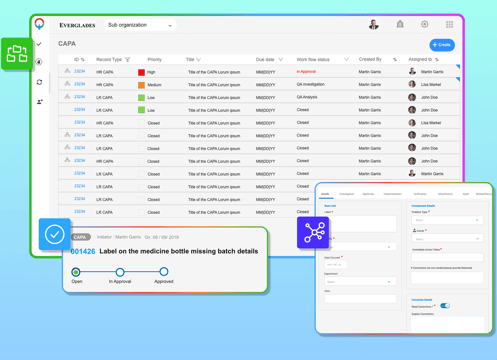Open the checkmark item in left sidebar
The image size is (497, 360).
click(39, 44)
